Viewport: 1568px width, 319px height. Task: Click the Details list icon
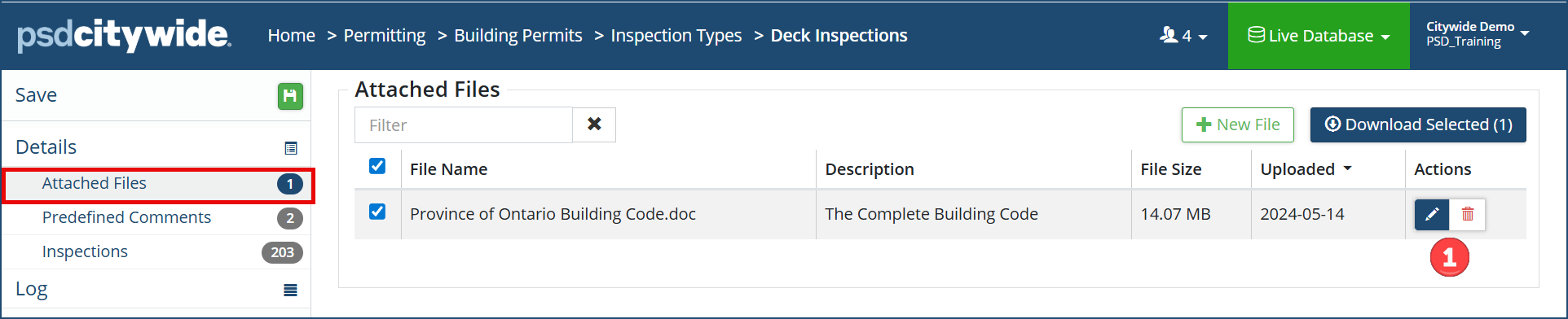pos(291,148)
